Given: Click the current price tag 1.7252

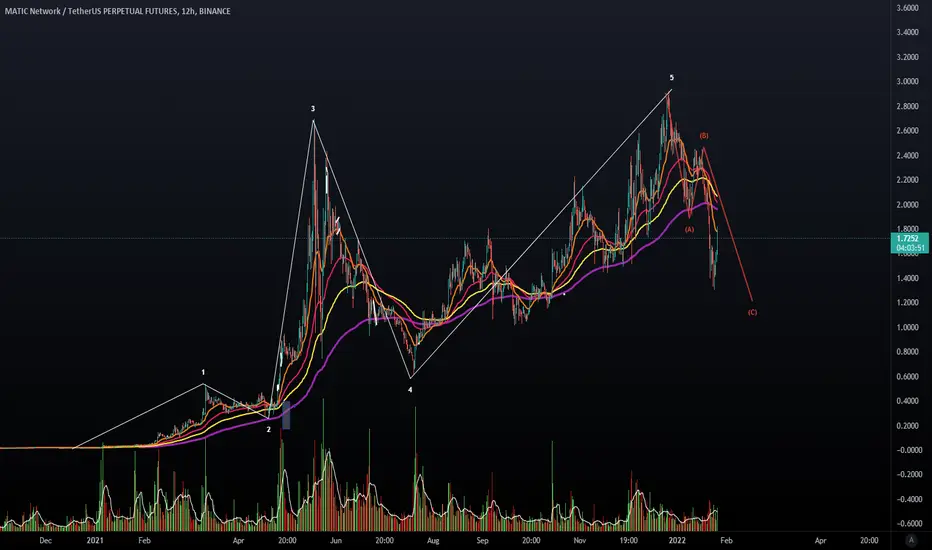Looking at the screenshot, I should (909, 238).
